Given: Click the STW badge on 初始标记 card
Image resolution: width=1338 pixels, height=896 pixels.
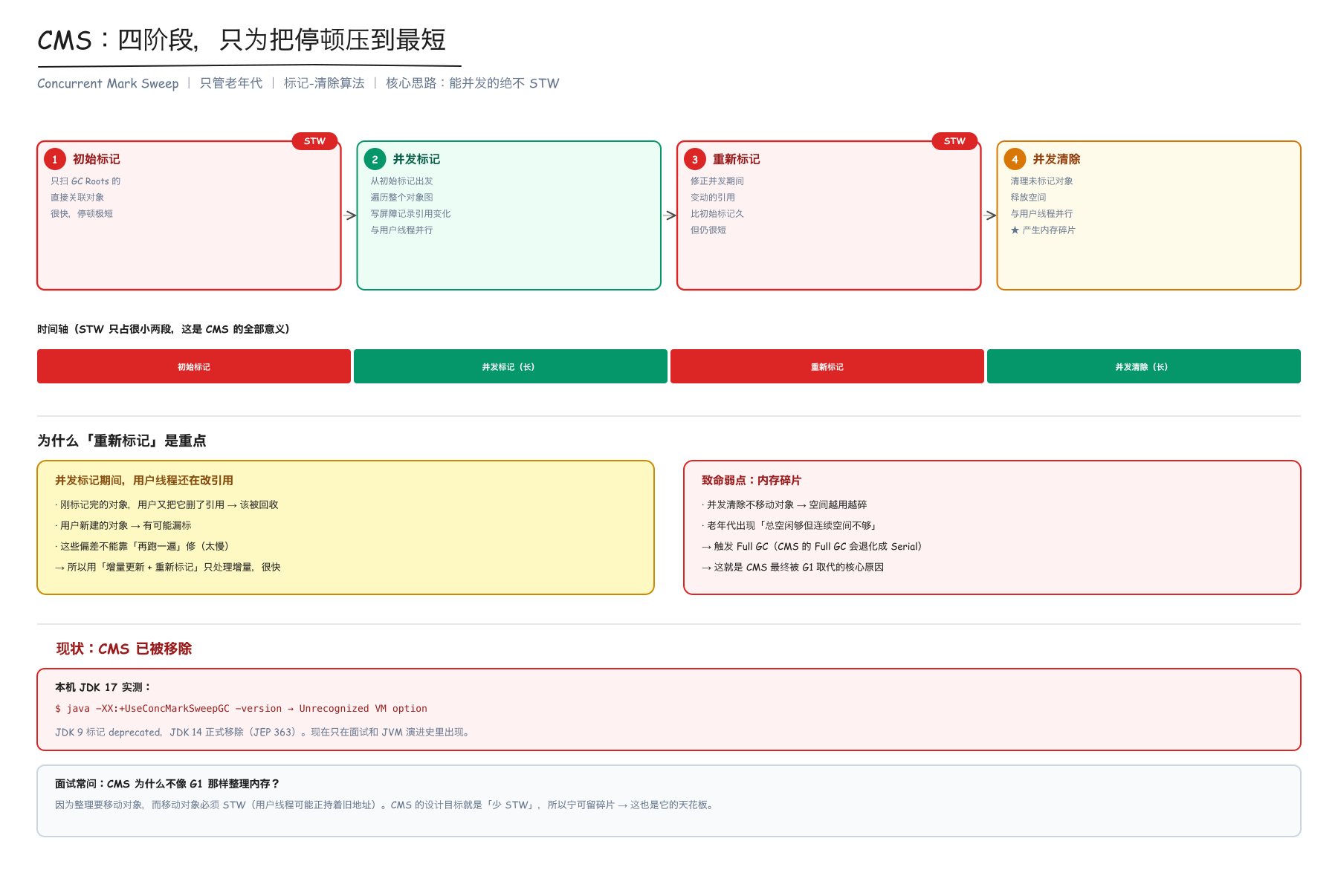Looking at the screenshot, I should pos(315,141).
